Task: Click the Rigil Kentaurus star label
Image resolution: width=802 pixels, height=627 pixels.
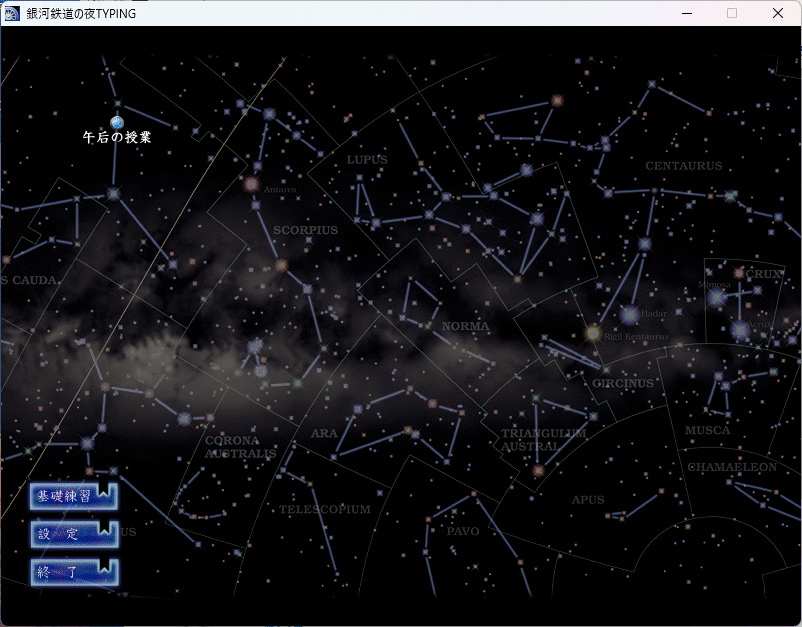Action: tap(636, 337)
